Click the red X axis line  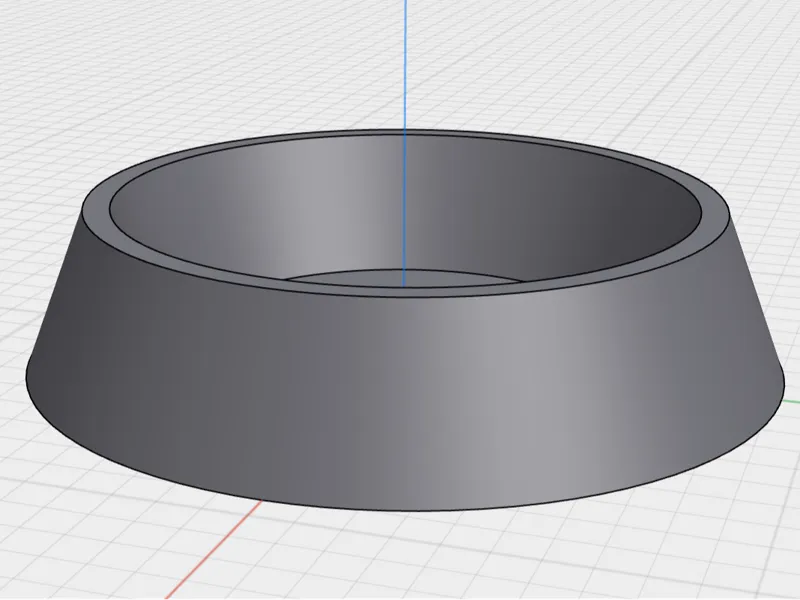point(214,549)
